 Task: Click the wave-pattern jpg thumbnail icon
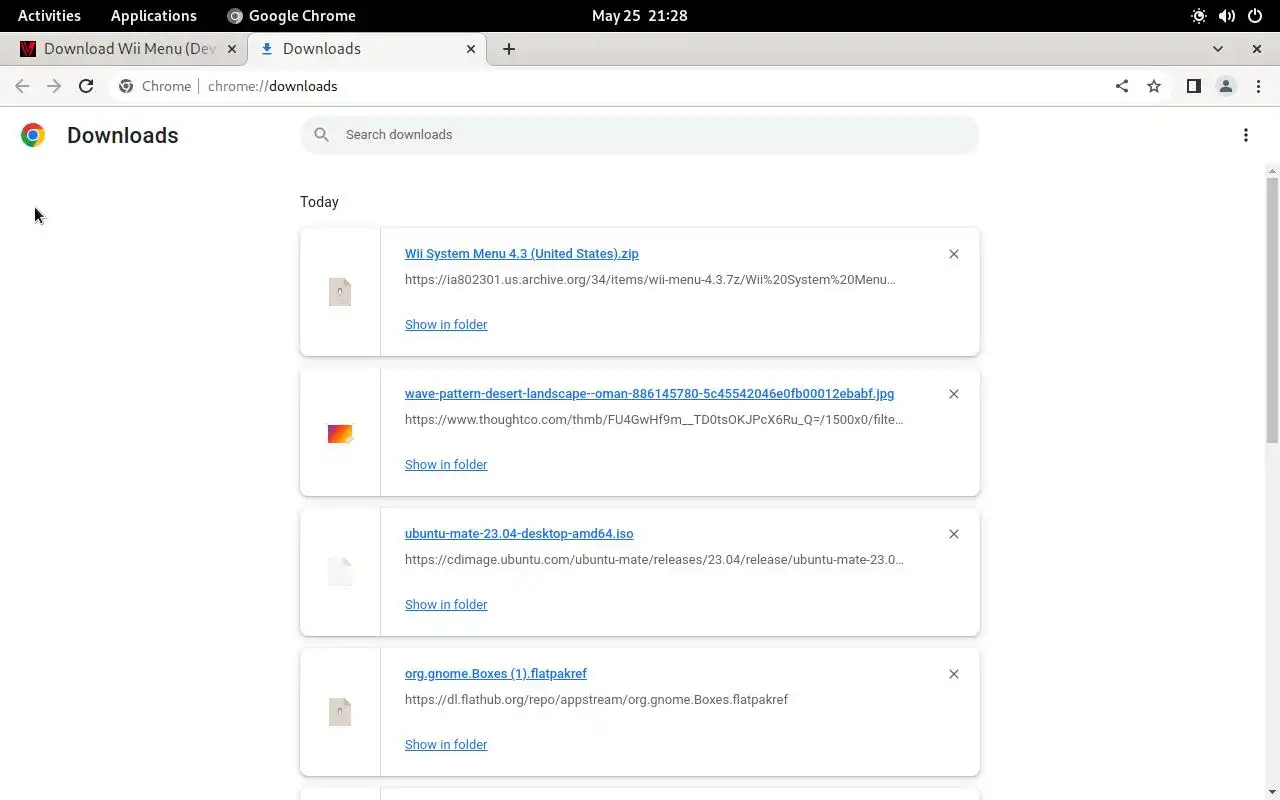[340, 433]
